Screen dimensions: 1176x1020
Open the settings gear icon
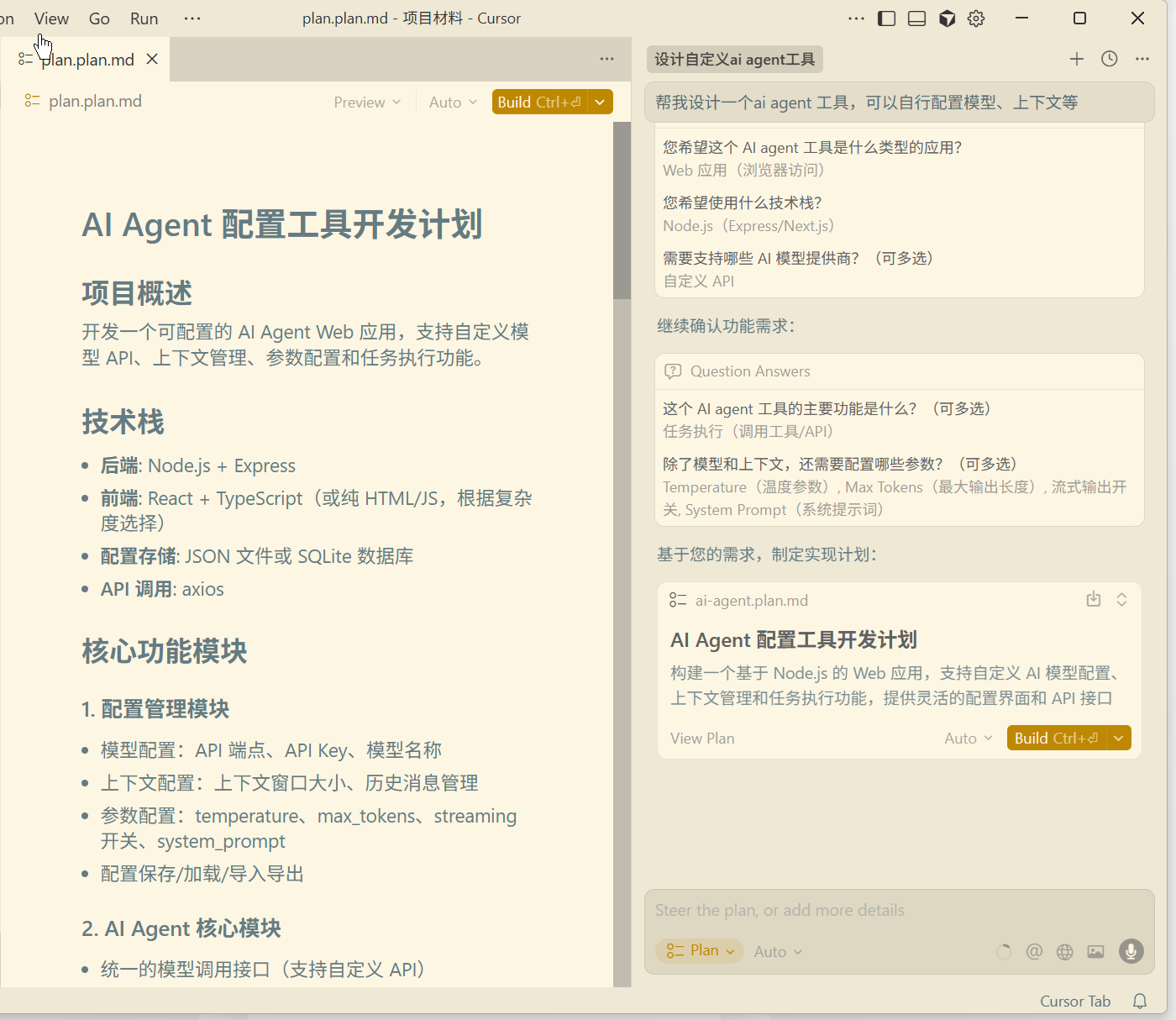tap(976, 18)
